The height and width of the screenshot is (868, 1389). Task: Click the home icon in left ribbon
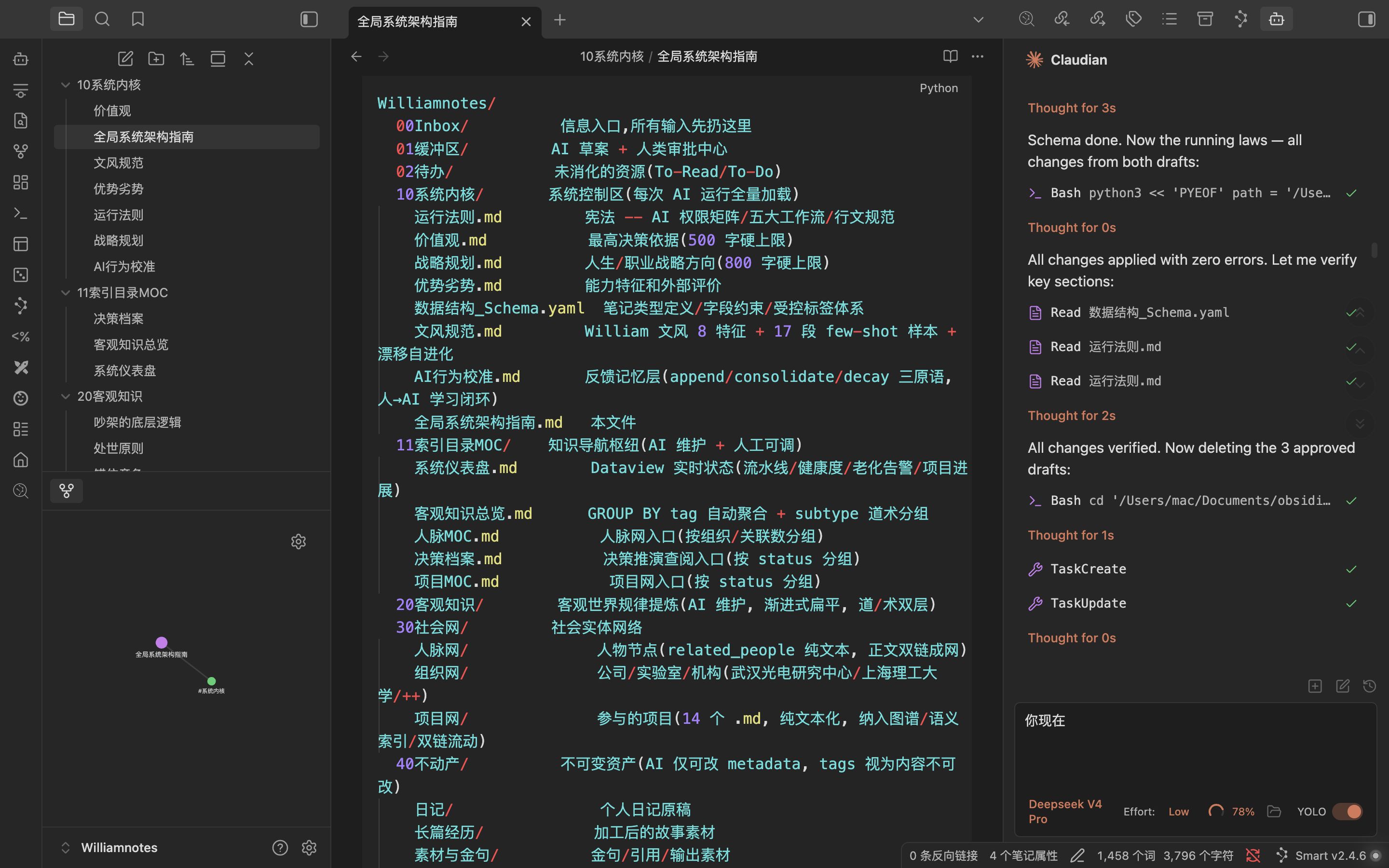(21, 460)
